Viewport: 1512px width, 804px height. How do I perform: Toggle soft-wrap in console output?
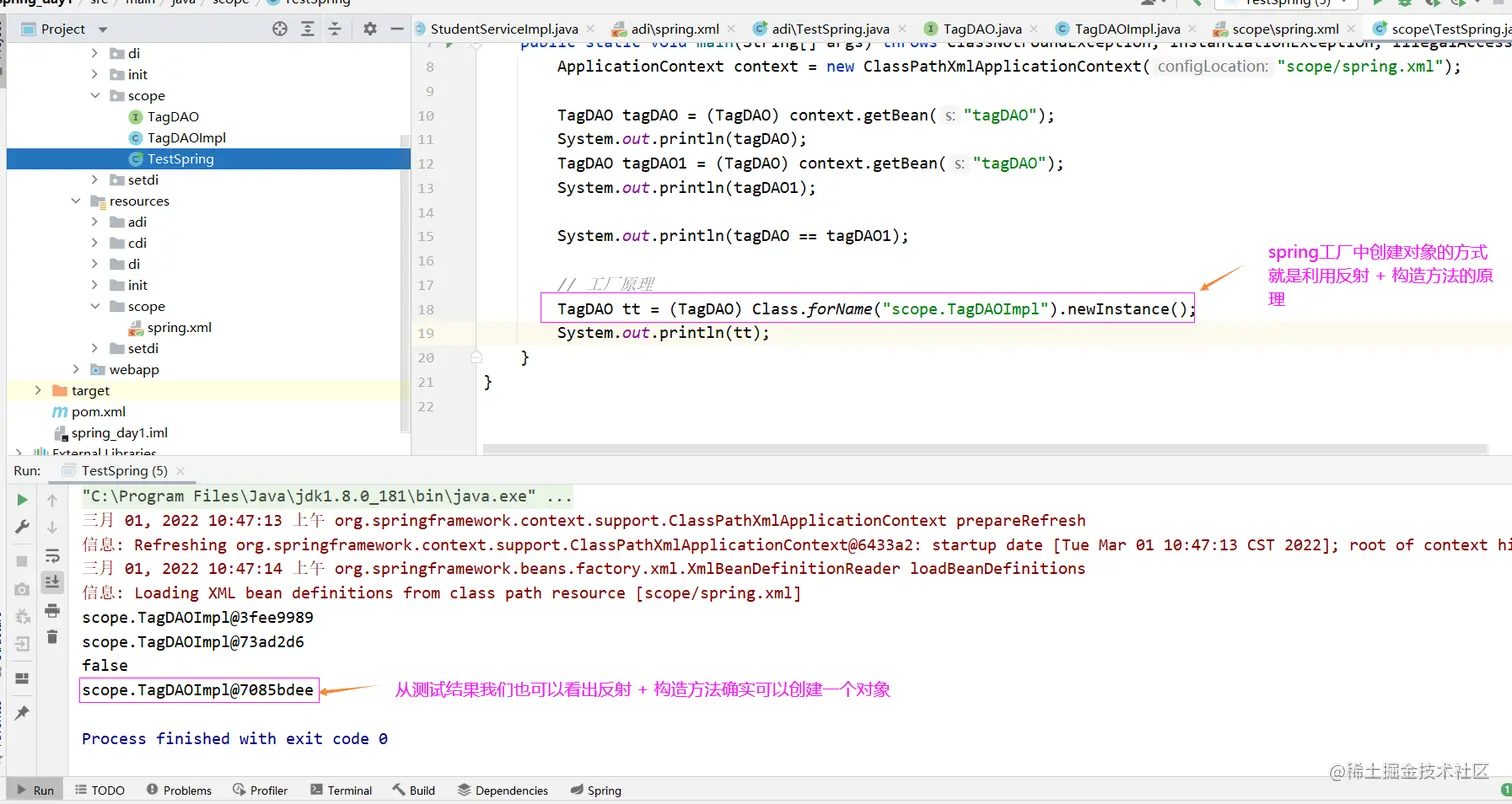point(52,555)
